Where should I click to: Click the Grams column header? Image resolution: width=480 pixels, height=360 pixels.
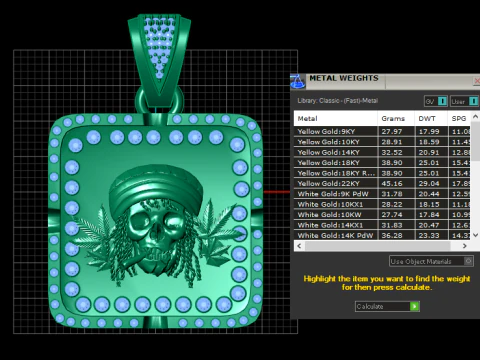[396, 118]
